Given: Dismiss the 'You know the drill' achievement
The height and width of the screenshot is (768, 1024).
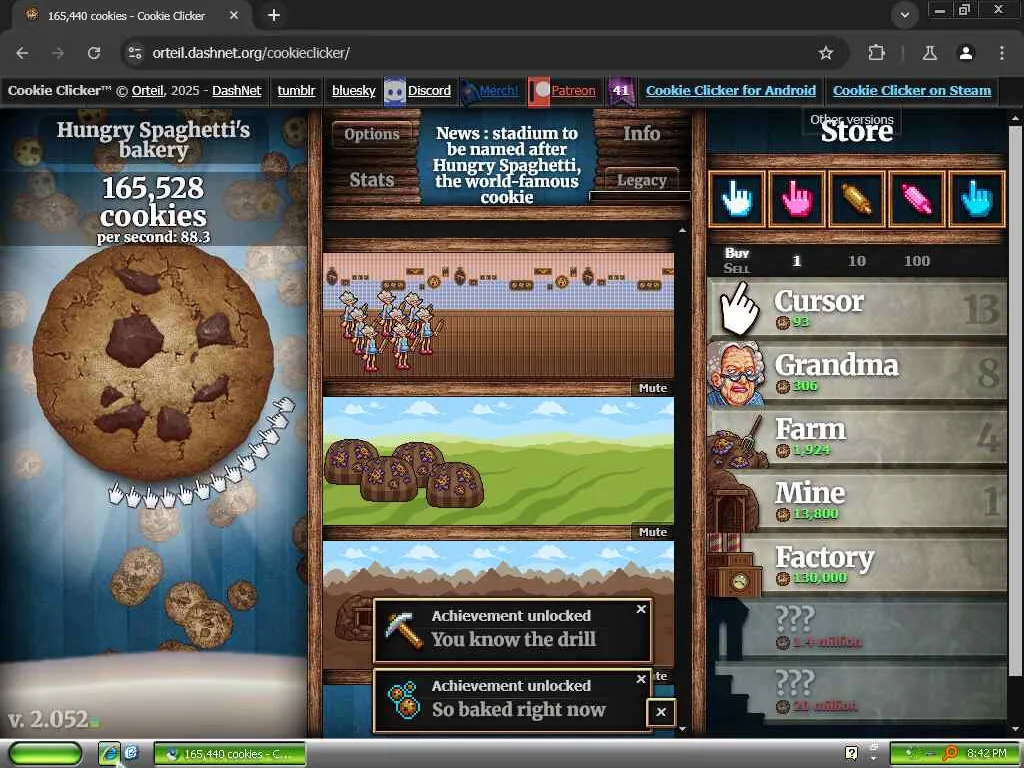Looking at the screenshot, I should coord(641,609).
